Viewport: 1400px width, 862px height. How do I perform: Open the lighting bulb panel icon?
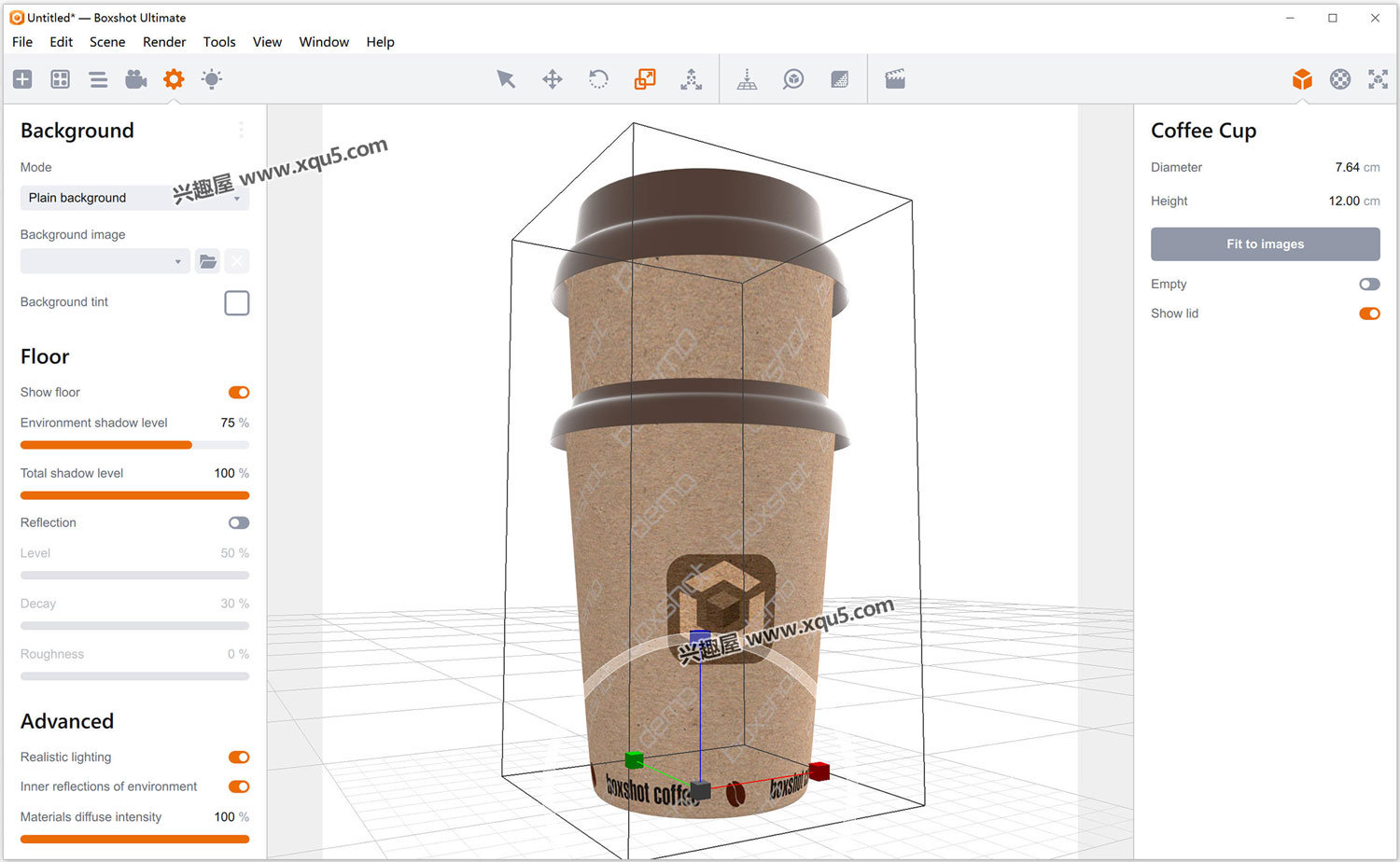click(212, 79)
